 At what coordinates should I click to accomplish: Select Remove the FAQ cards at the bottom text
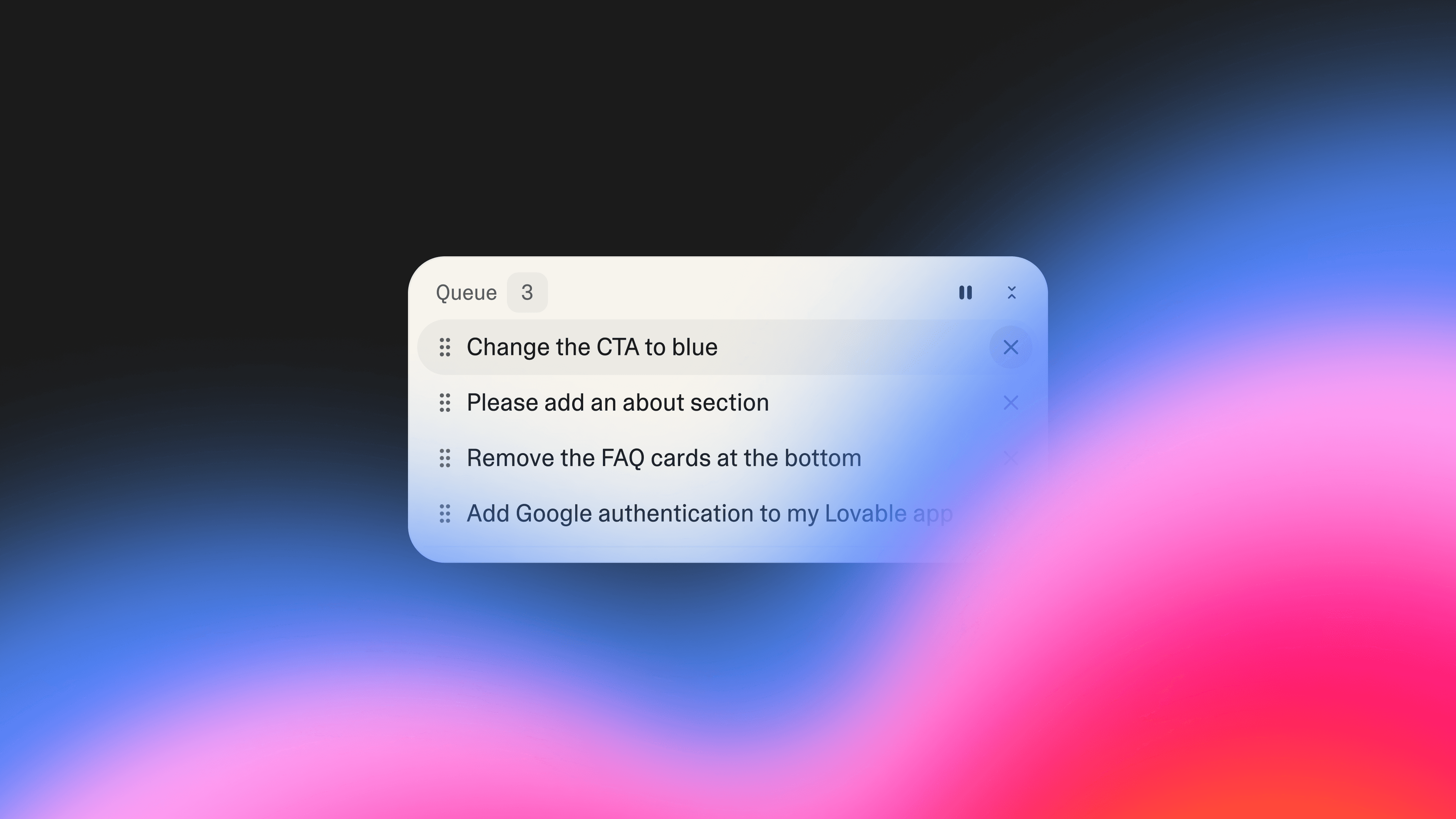(x=664, y=458)
